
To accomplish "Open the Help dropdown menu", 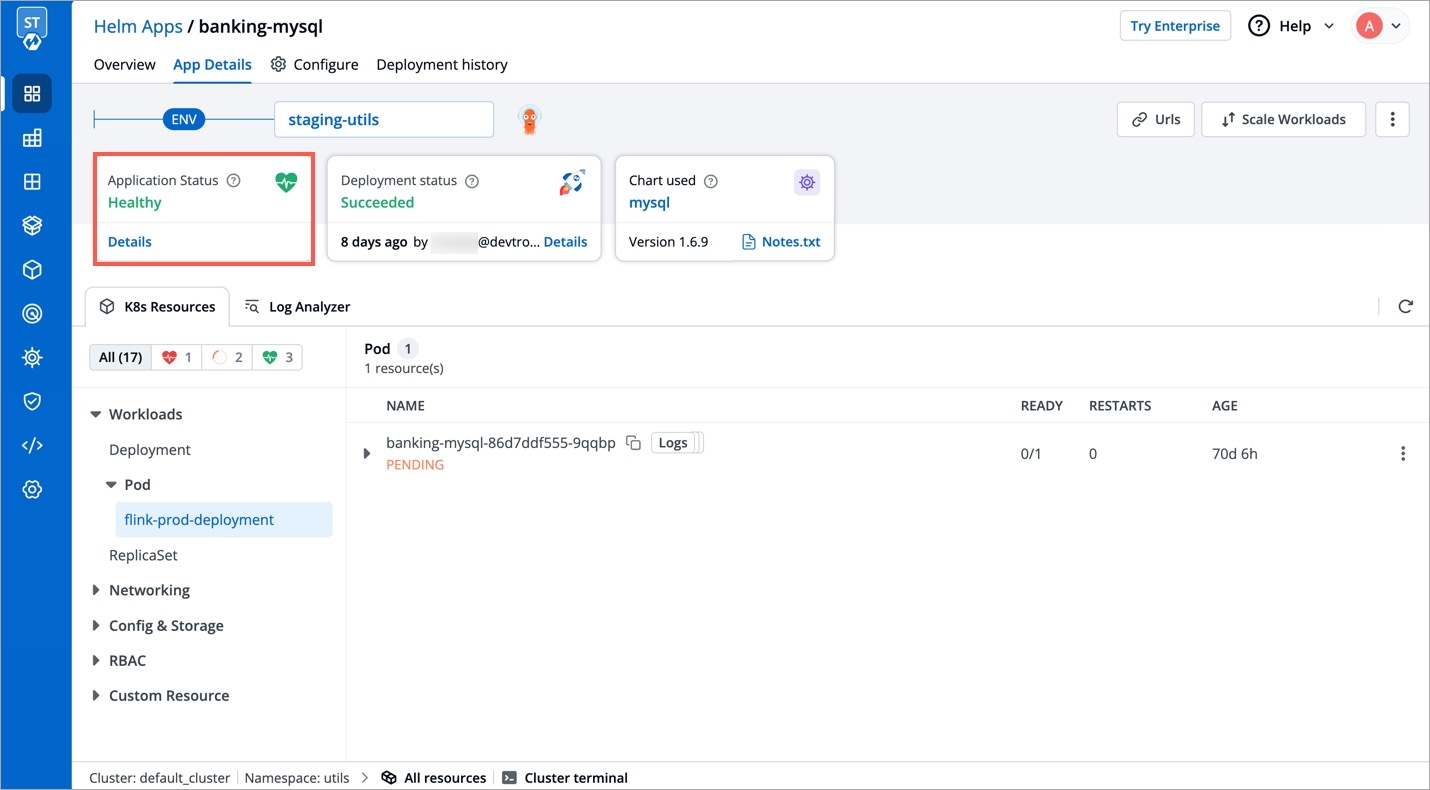I will [x=1291, y=26].
